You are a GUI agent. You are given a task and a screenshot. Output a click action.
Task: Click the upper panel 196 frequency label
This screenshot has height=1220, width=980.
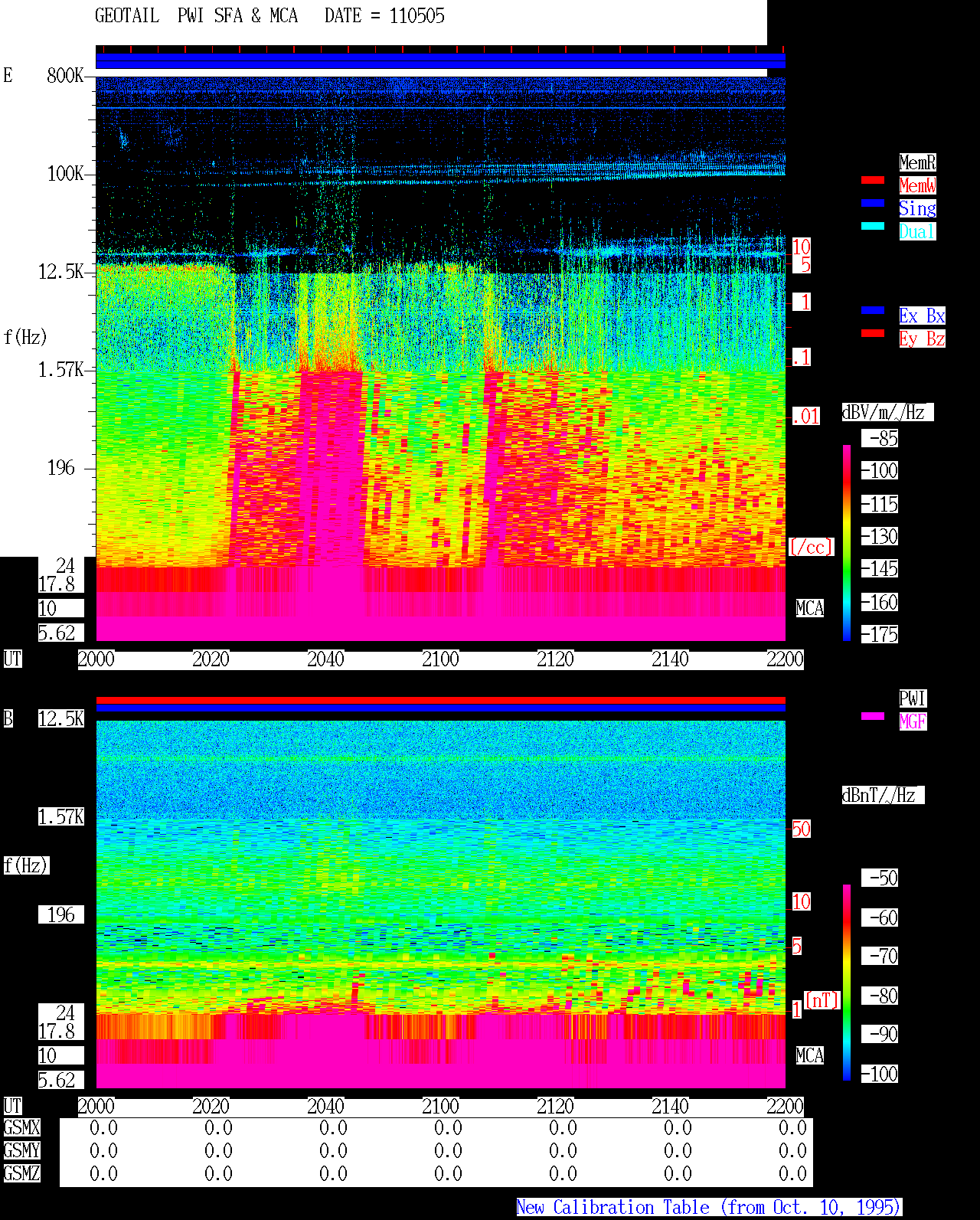pos(61,468)
